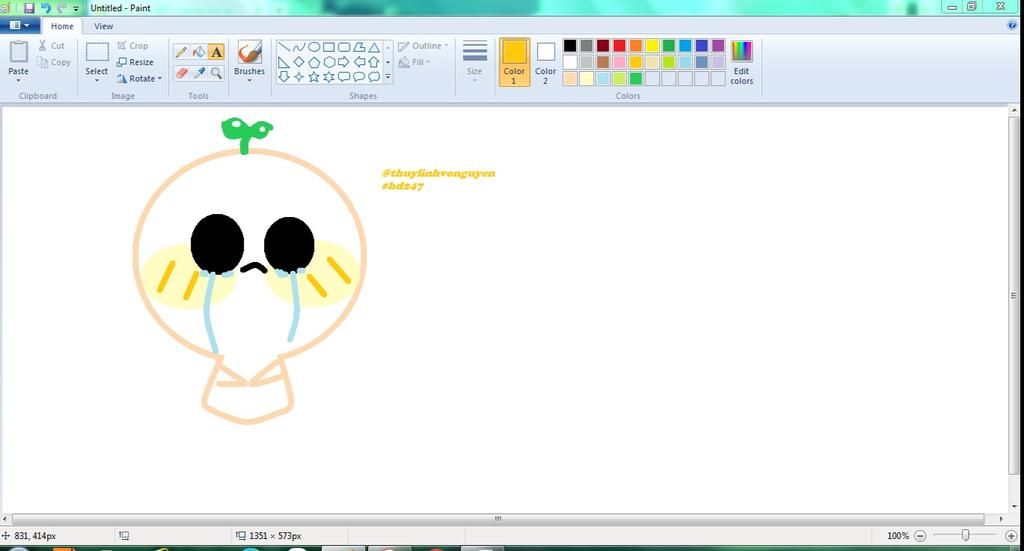
Task: Choose the Rectangle shape
Action: point(329,47)
